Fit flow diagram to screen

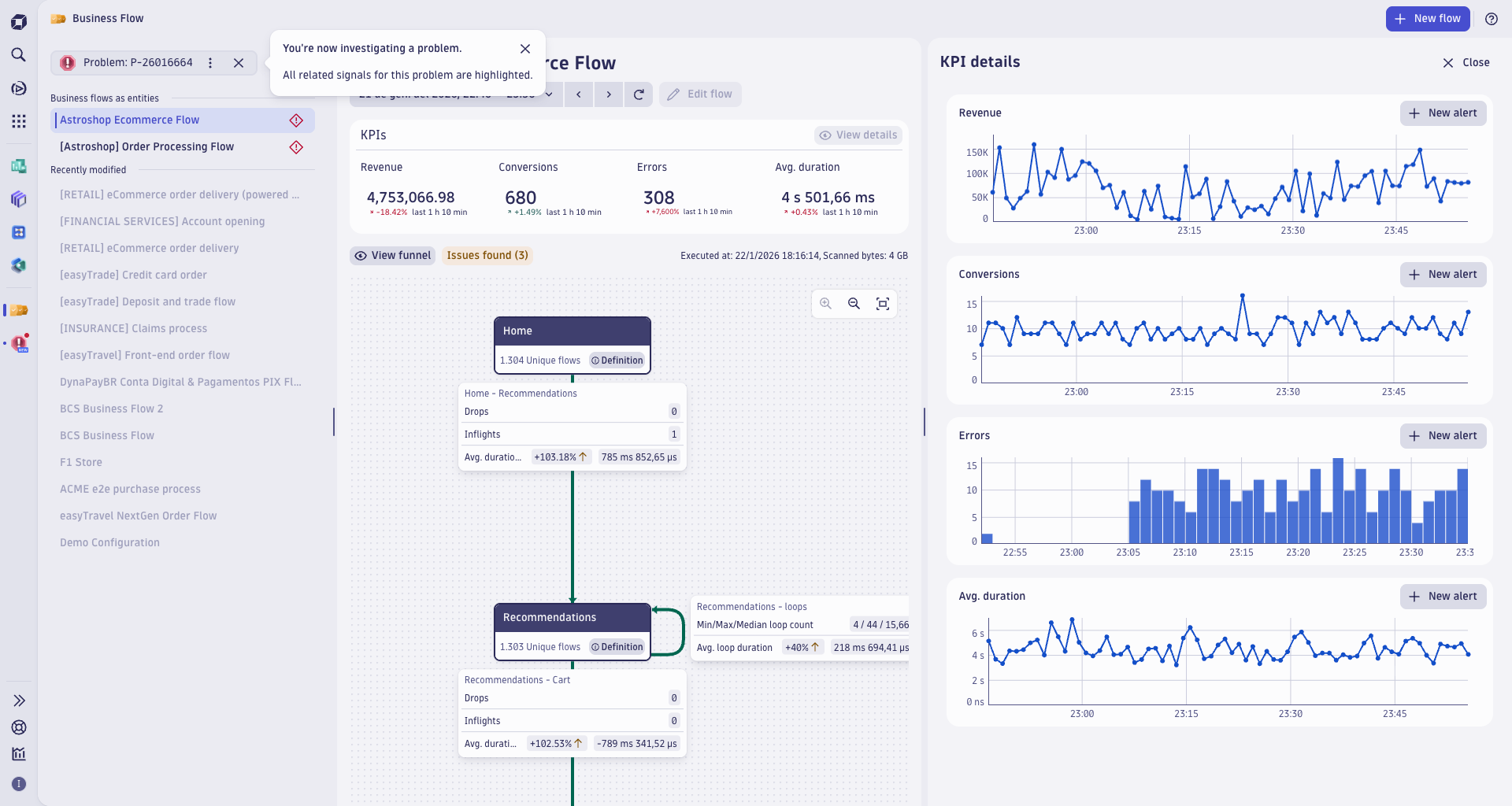(883, 304)
